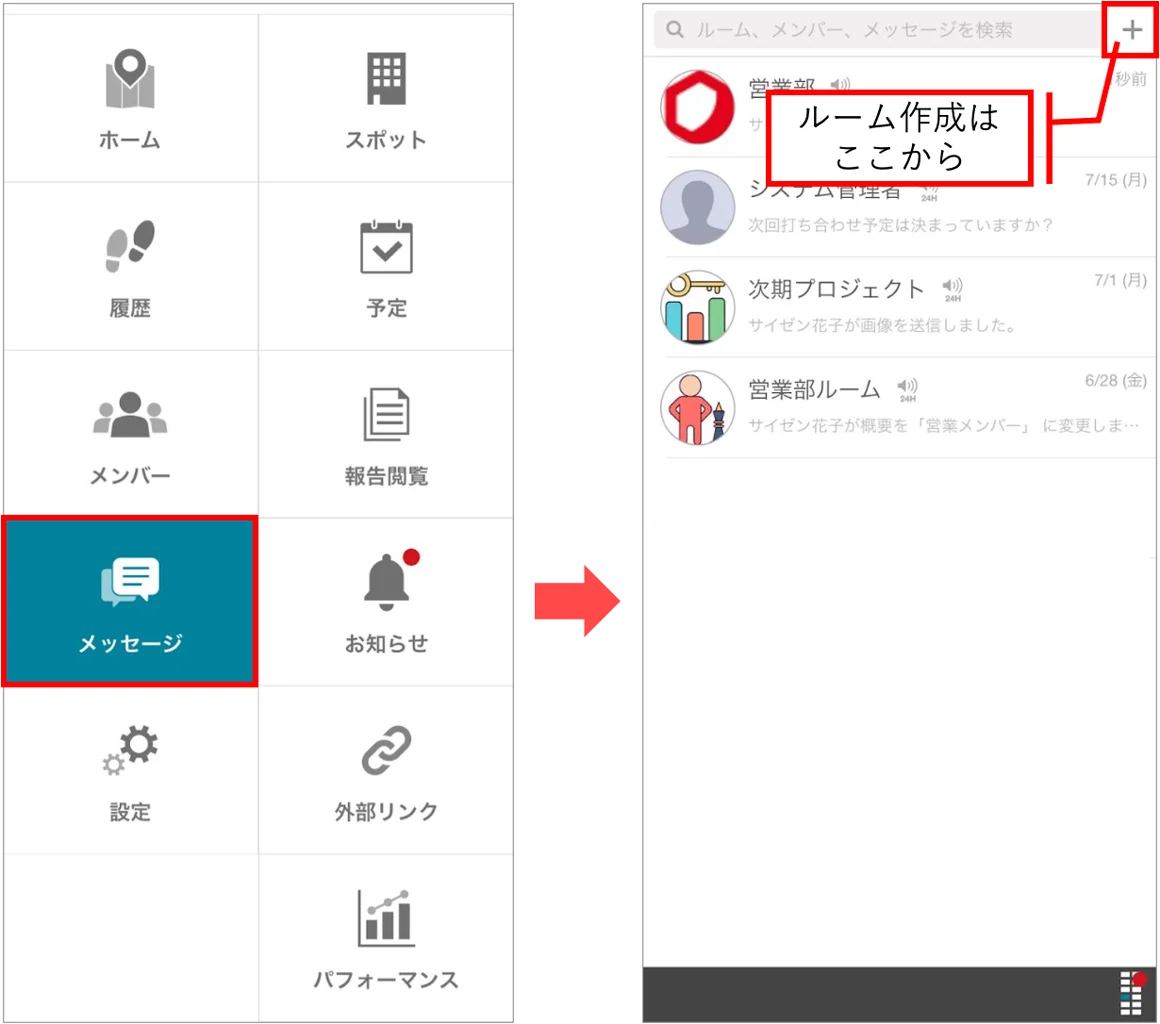Click the plus button to create room
The image size is (1160, 1024).
coord(1131,30)
